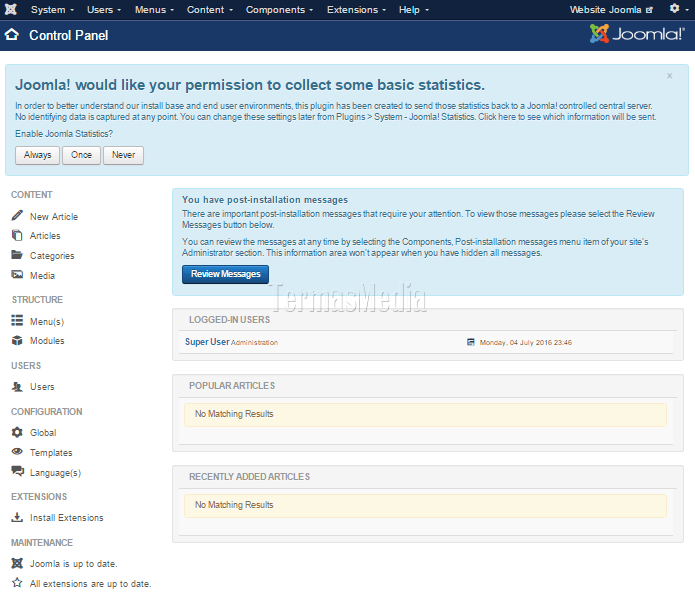
Task: Click the Modules cube icon
Action: pyautogui.click(x=17, y=340)
